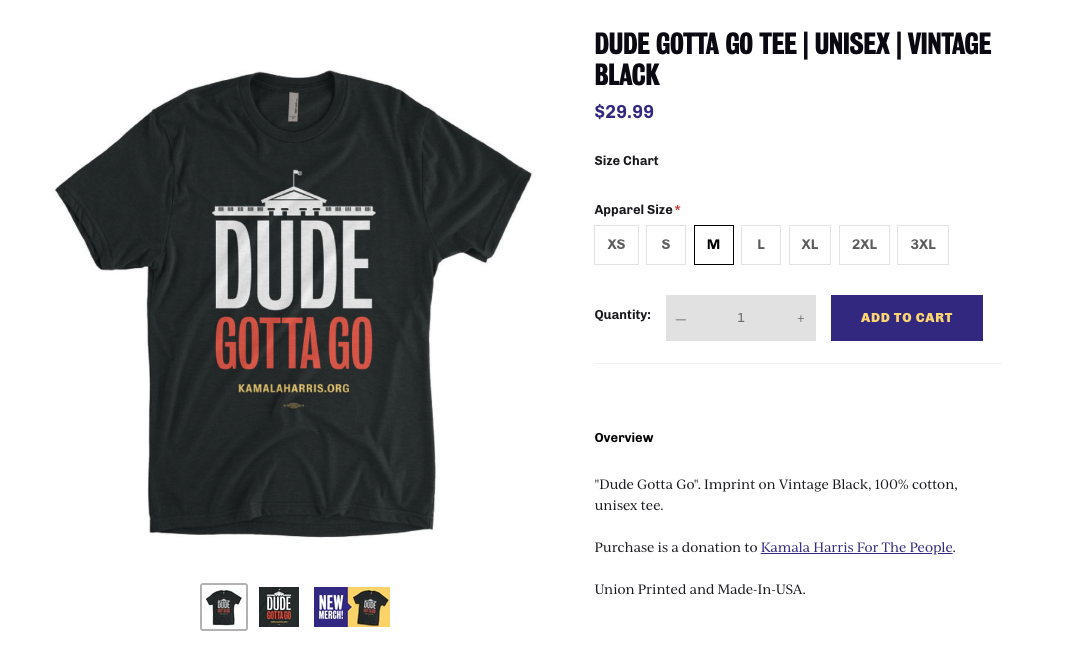Select the S apparel size

[x=665, y=244]
